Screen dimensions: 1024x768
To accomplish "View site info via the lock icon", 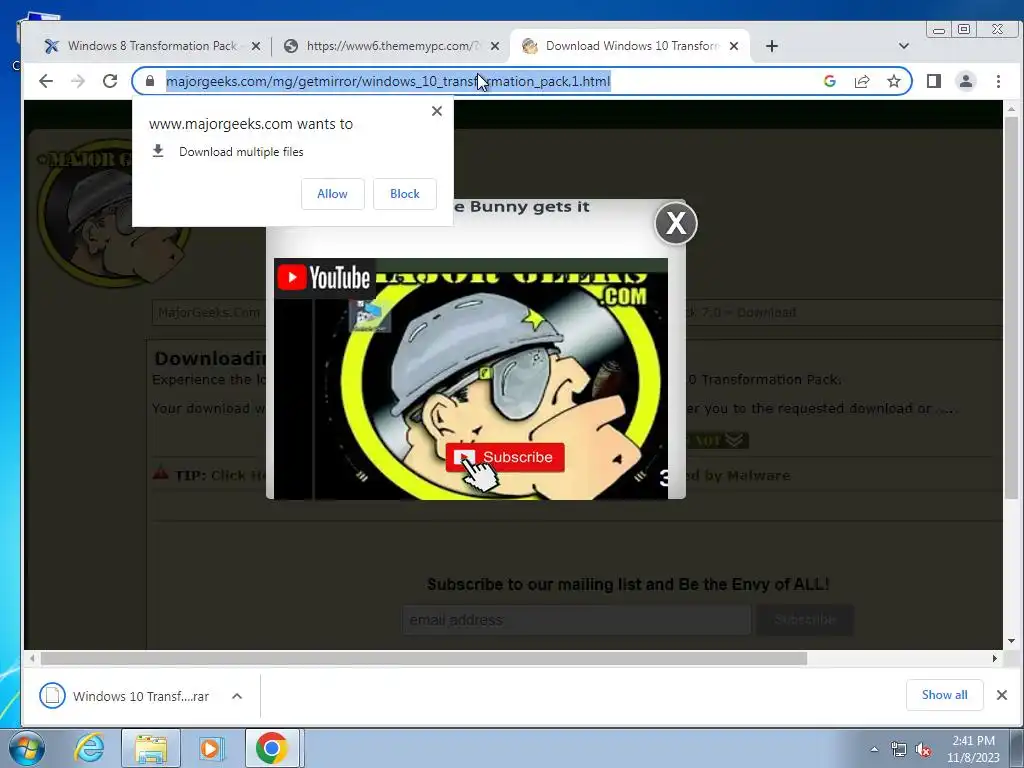I will coord(150,81).
